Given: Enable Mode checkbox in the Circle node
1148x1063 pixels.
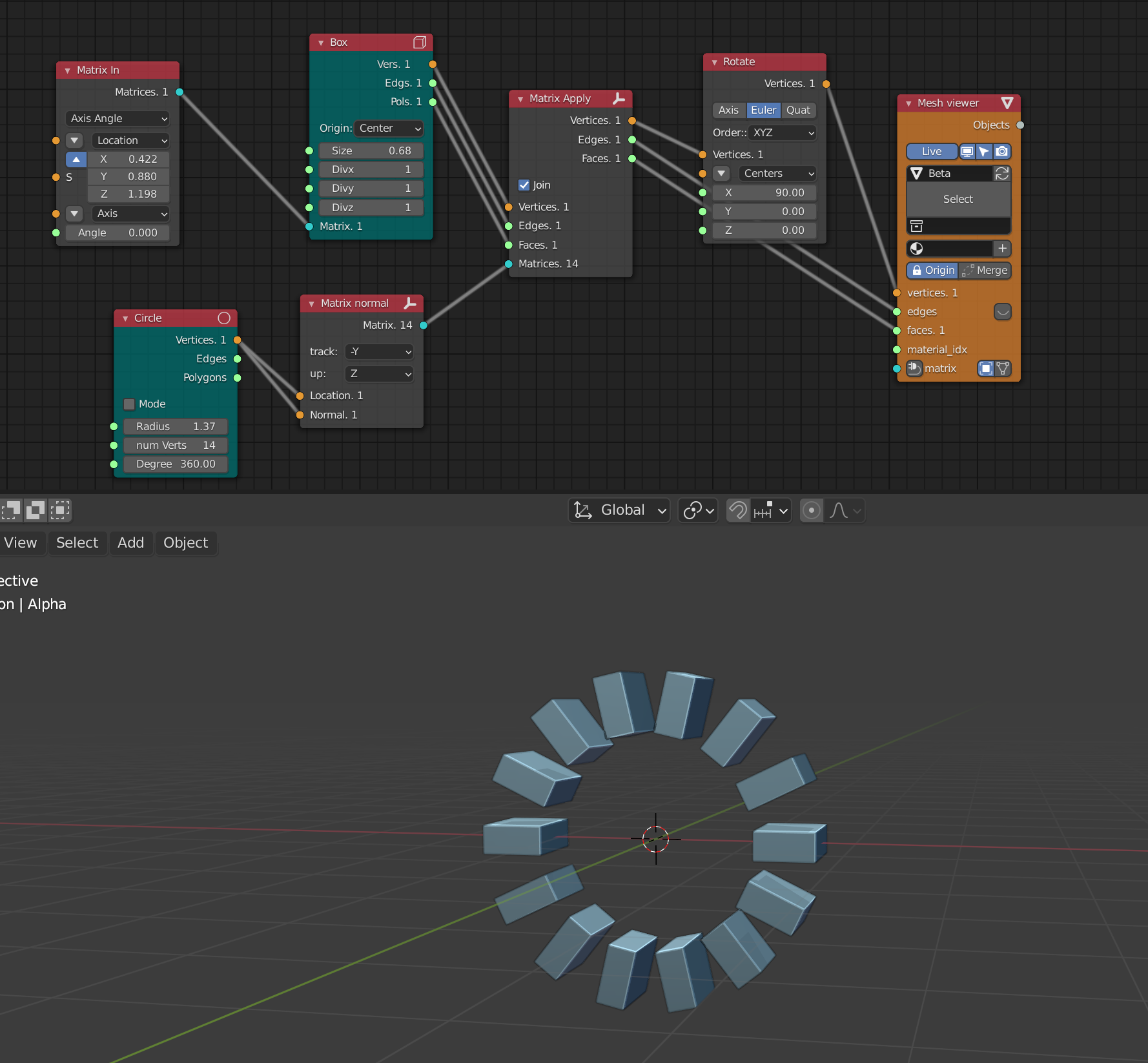Looking at the screenshot, I should (x=129, y=404).
